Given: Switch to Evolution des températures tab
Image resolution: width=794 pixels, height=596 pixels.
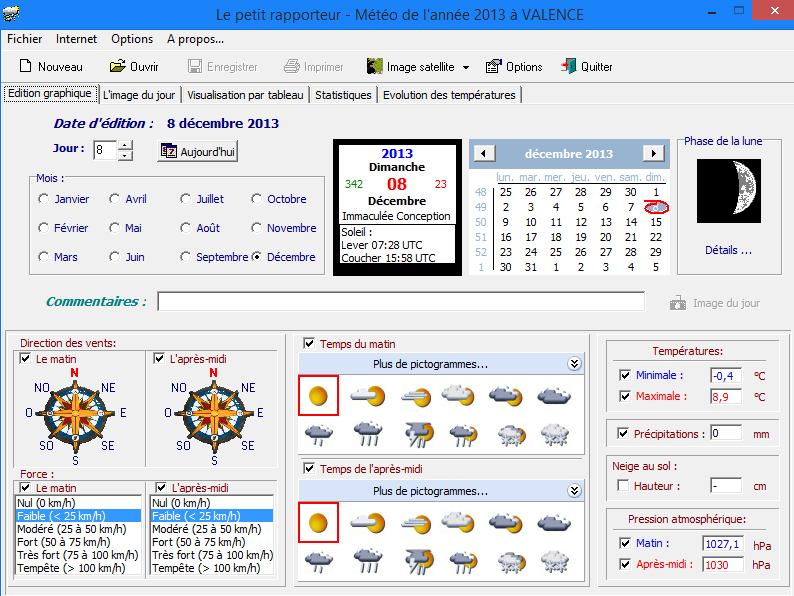Looking at the screenshot, I should [x=449, y=95].
